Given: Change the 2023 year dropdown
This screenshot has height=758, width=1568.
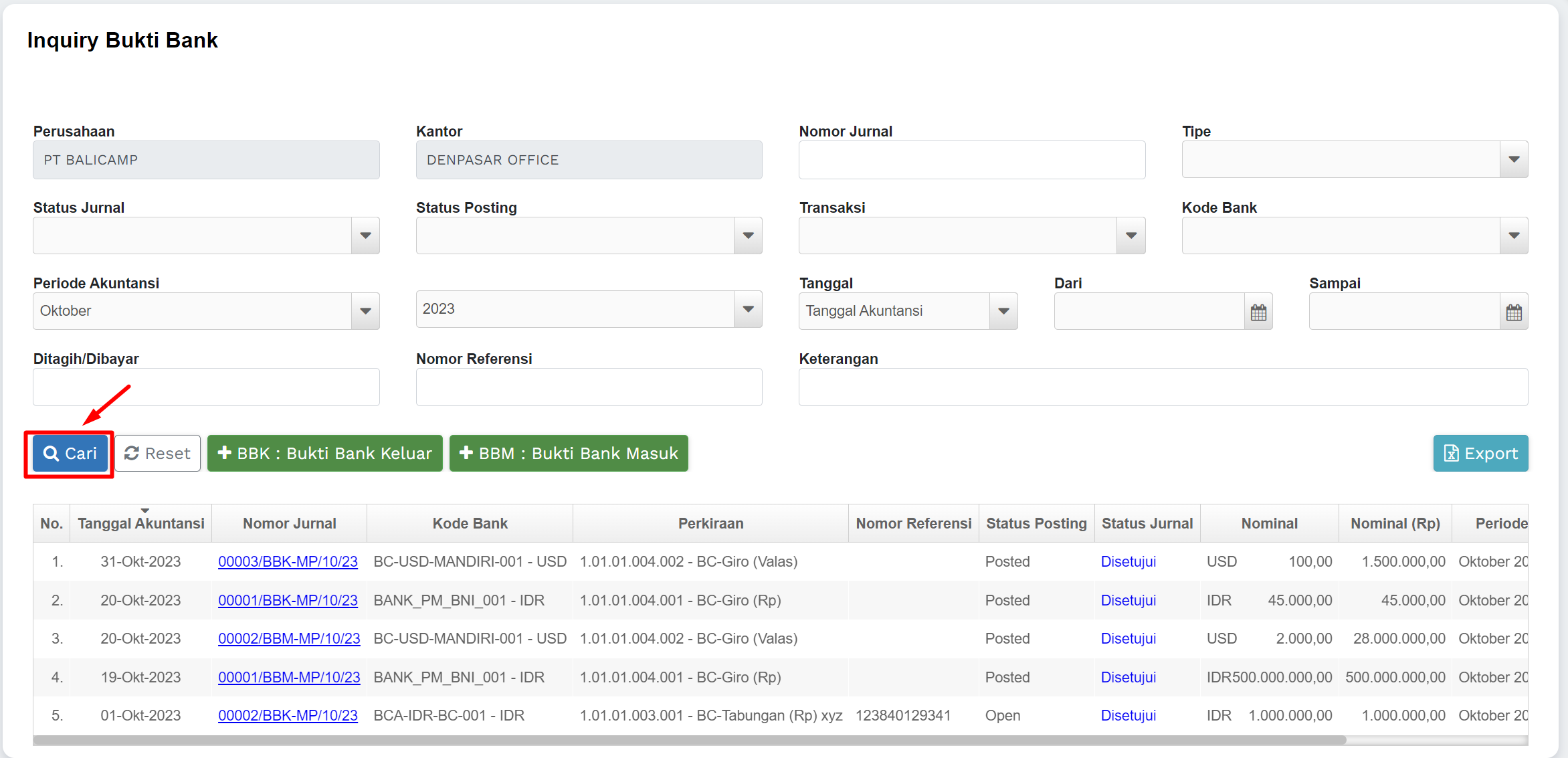Looking at the screenshot, I should [x=748, y=309].
